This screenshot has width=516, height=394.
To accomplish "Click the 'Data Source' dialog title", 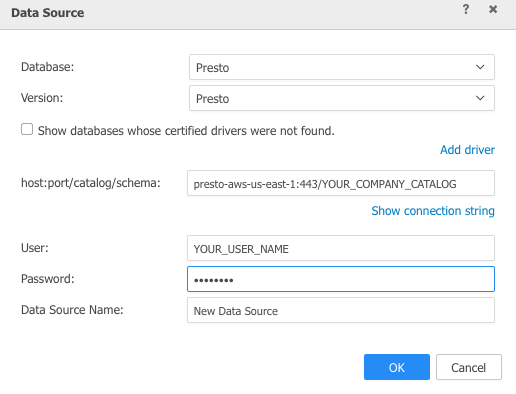I will tap(48, 13).
